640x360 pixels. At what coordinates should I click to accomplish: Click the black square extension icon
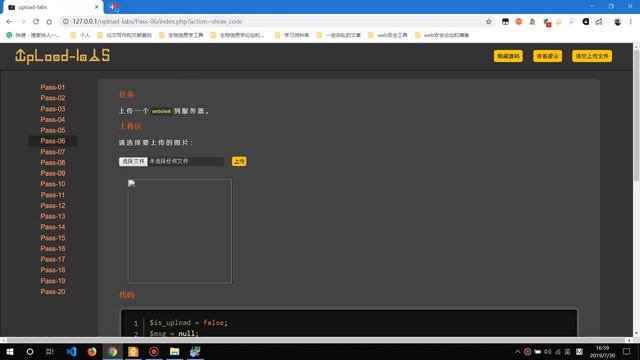pos(586,22)
